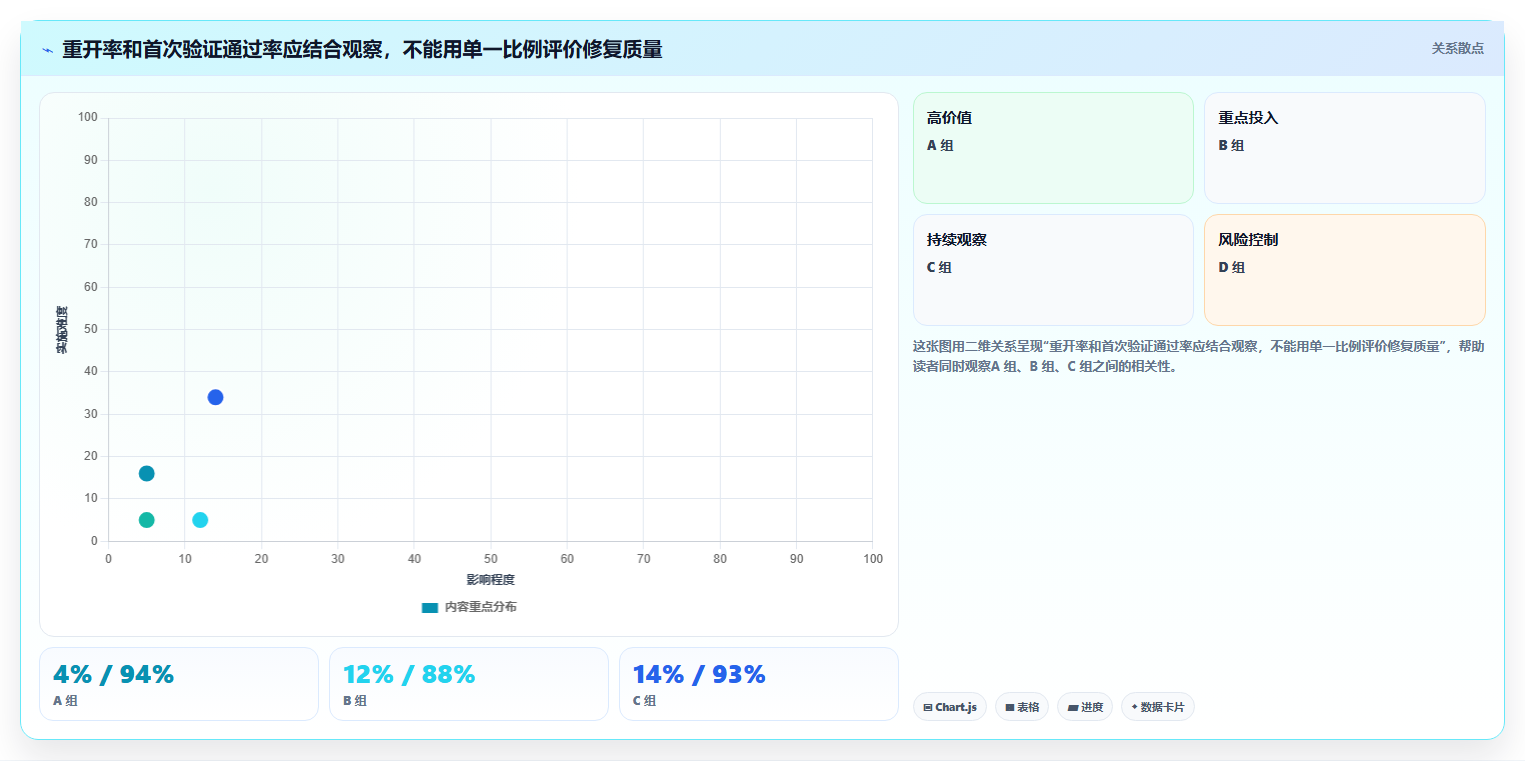Click the 关系散点 label in header
This screenshot has height=761, width=1525.
point(1457,48)
